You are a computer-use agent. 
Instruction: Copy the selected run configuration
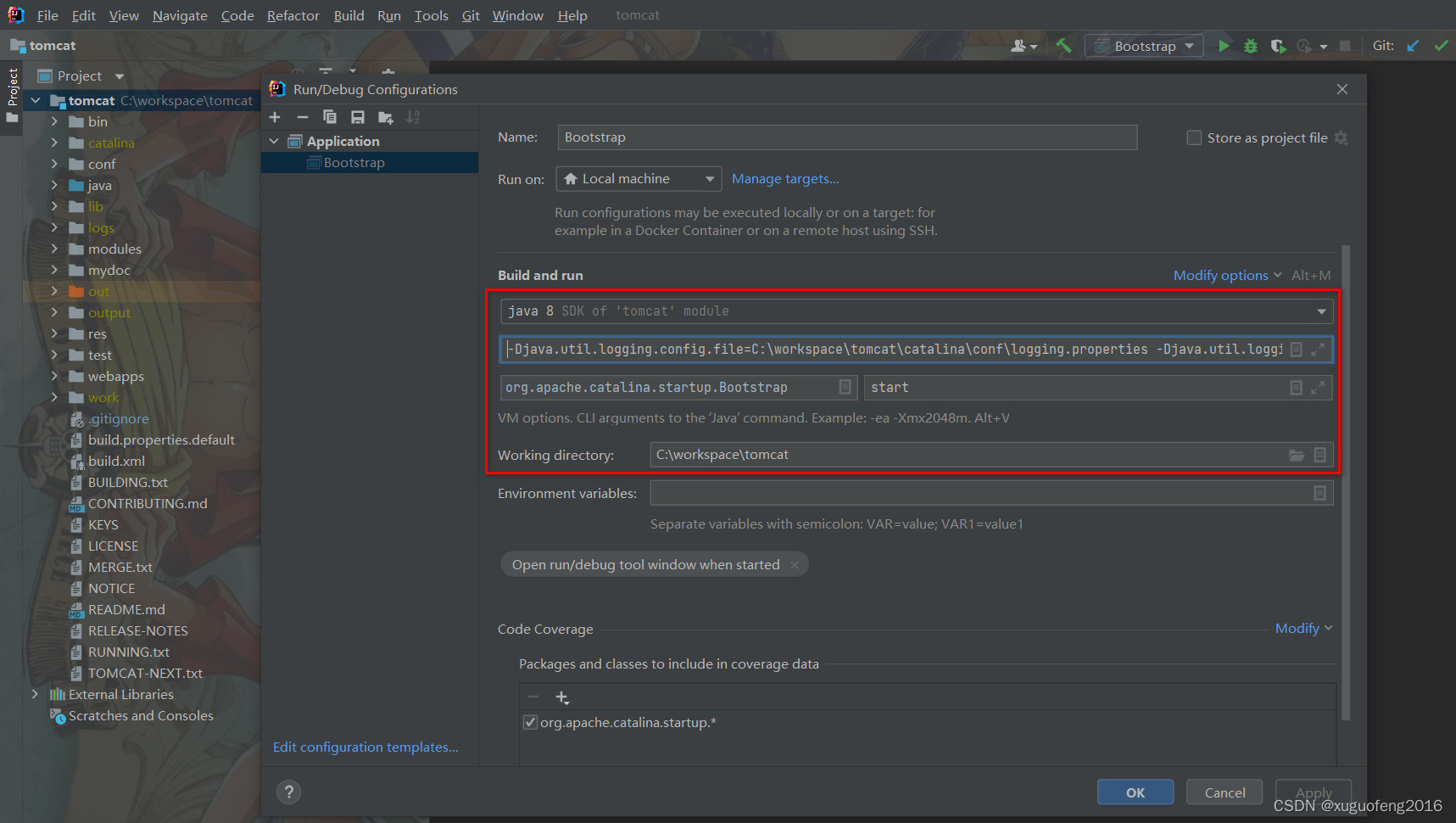(330, 117)
